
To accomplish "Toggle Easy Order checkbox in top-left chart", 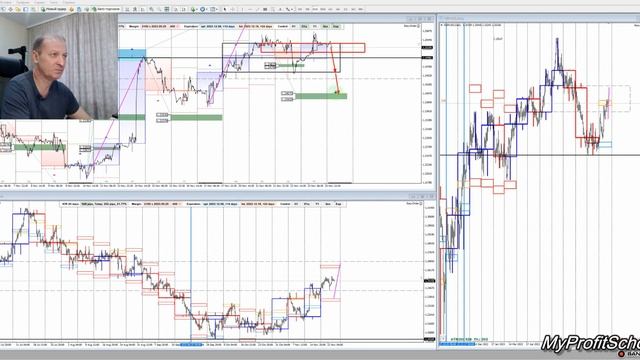I will click(x=418, y=26).
